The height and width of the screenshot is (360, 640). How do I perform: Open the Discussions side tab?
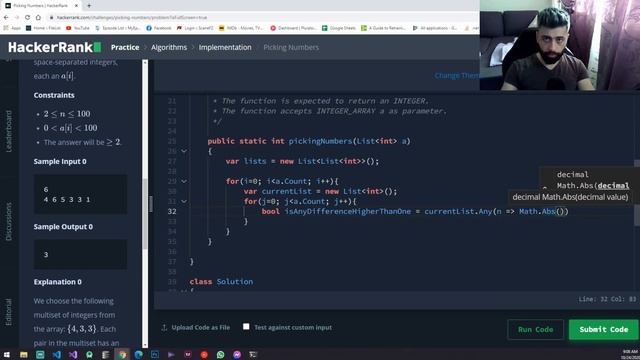click(x=9, y=221)
